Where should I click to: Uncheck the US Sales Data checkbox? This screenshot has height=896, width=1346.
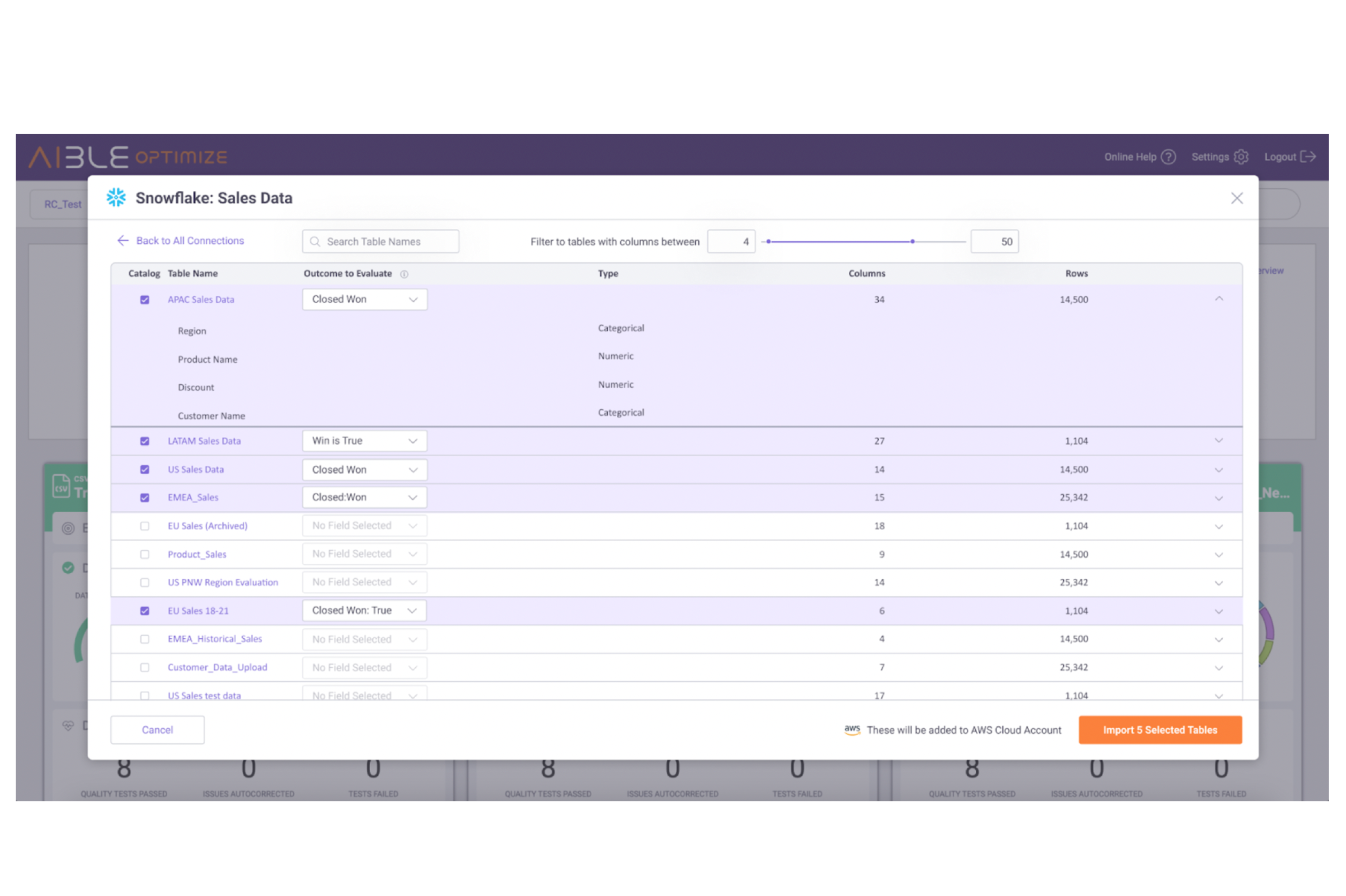[144, 470]
